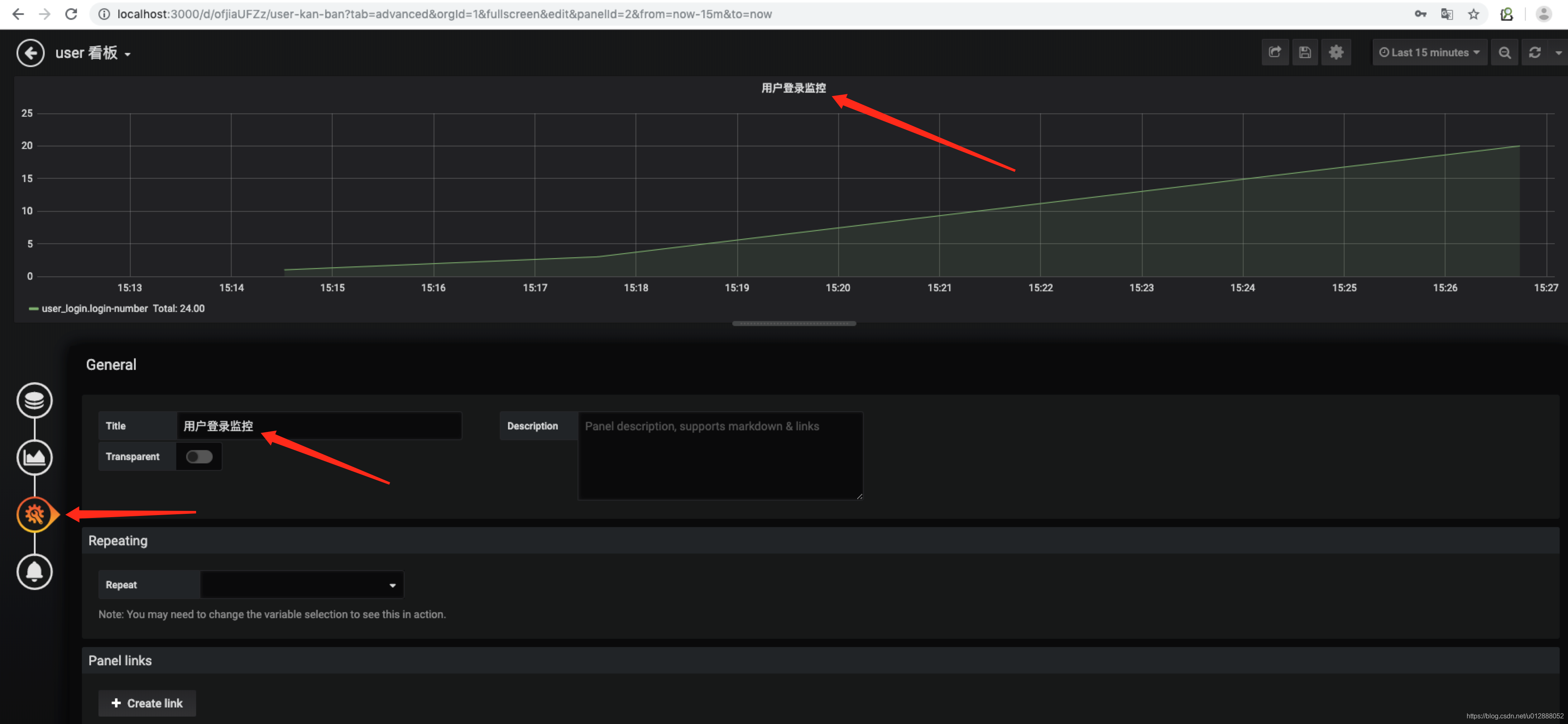Click the user_login.login-number legend entry
Image resolution: width=1568 pixels, height=724 pixels.
click(95, 308)
